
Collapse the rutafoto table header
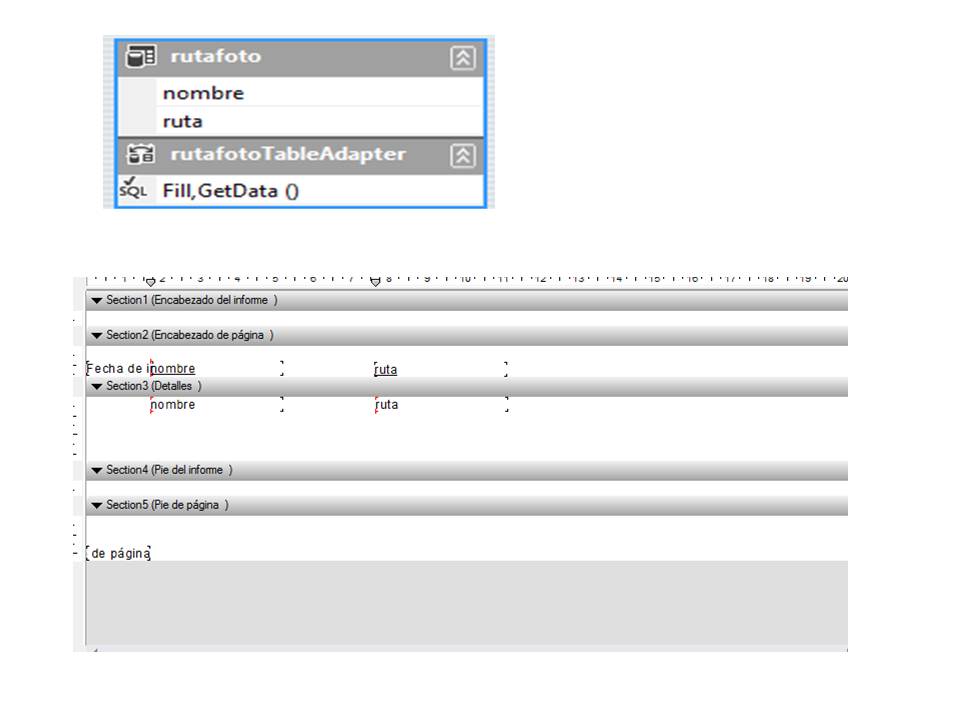tap(463, 58)
